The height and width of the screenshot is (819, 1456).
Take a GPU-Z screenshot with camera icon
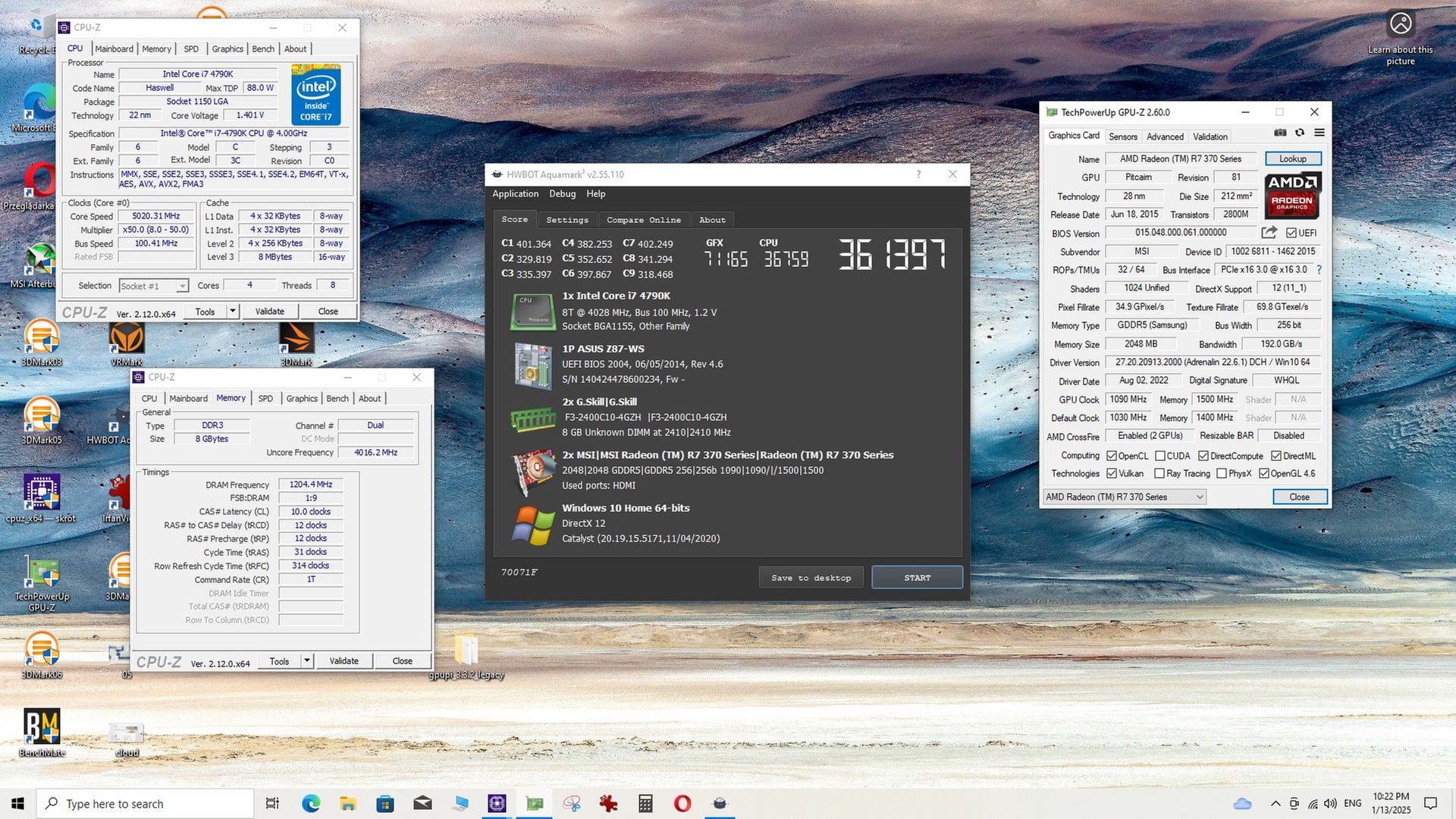coord(1280,133)
